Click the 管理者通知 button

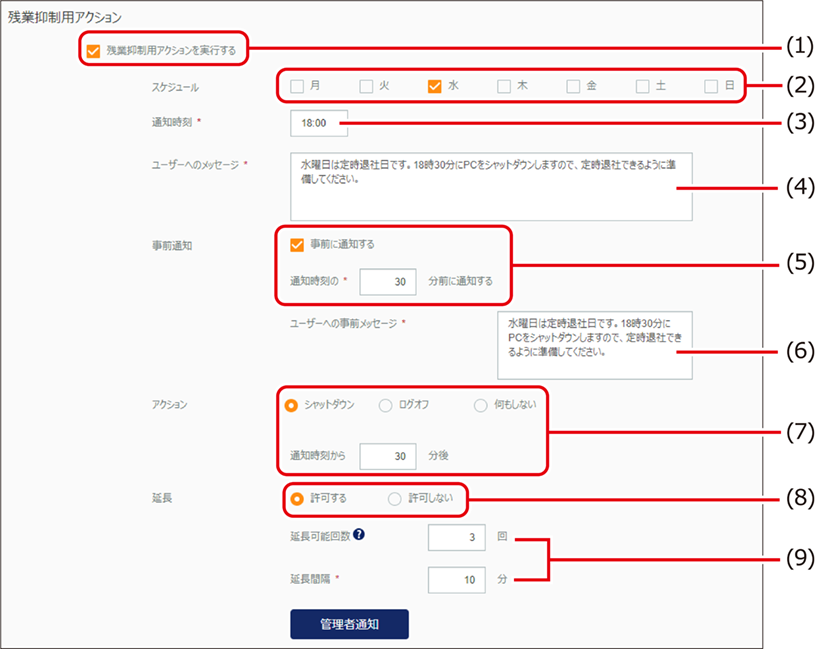350,624
